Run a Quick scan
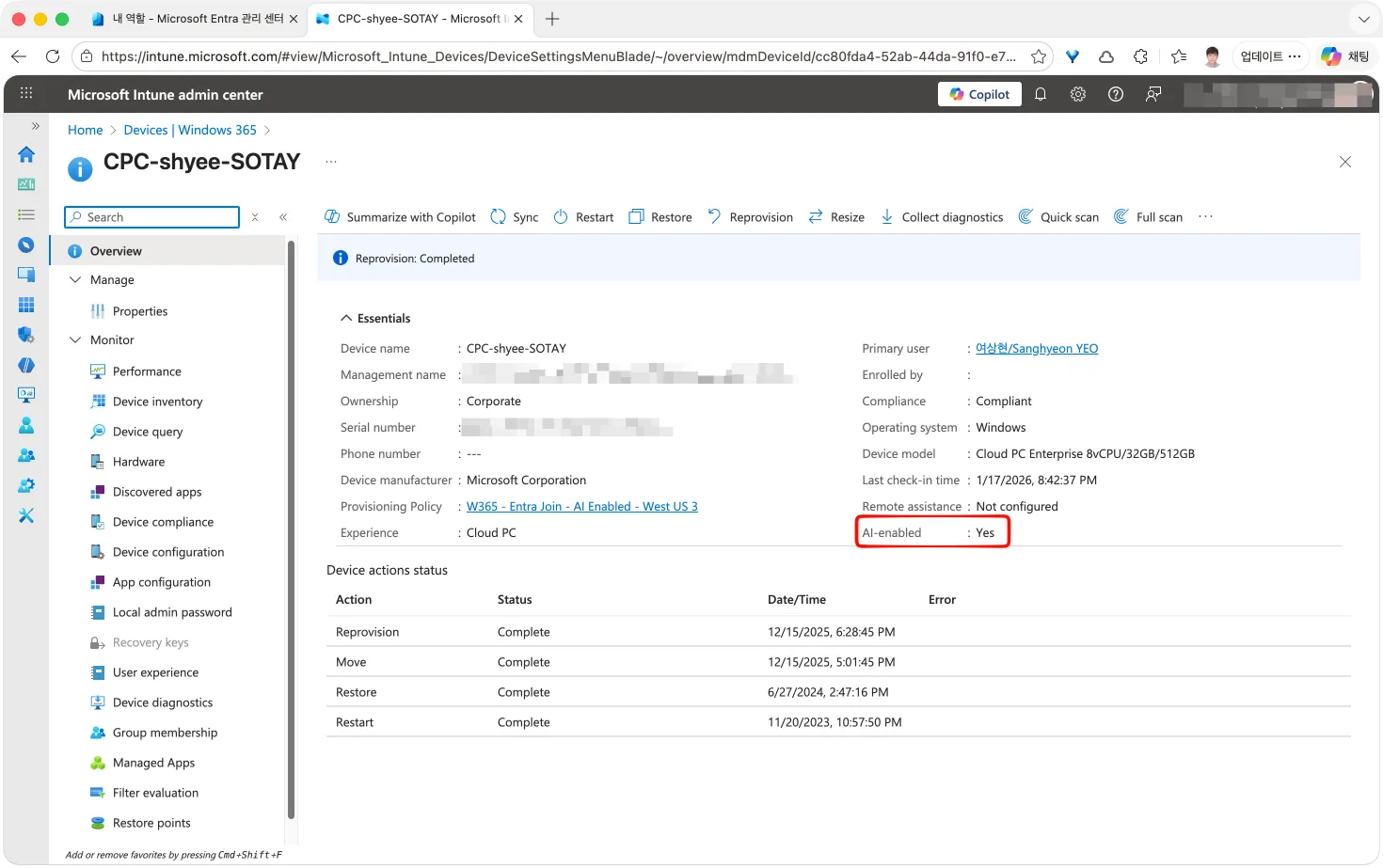Screen dimensions: 1383x868 coord(1058,217)
